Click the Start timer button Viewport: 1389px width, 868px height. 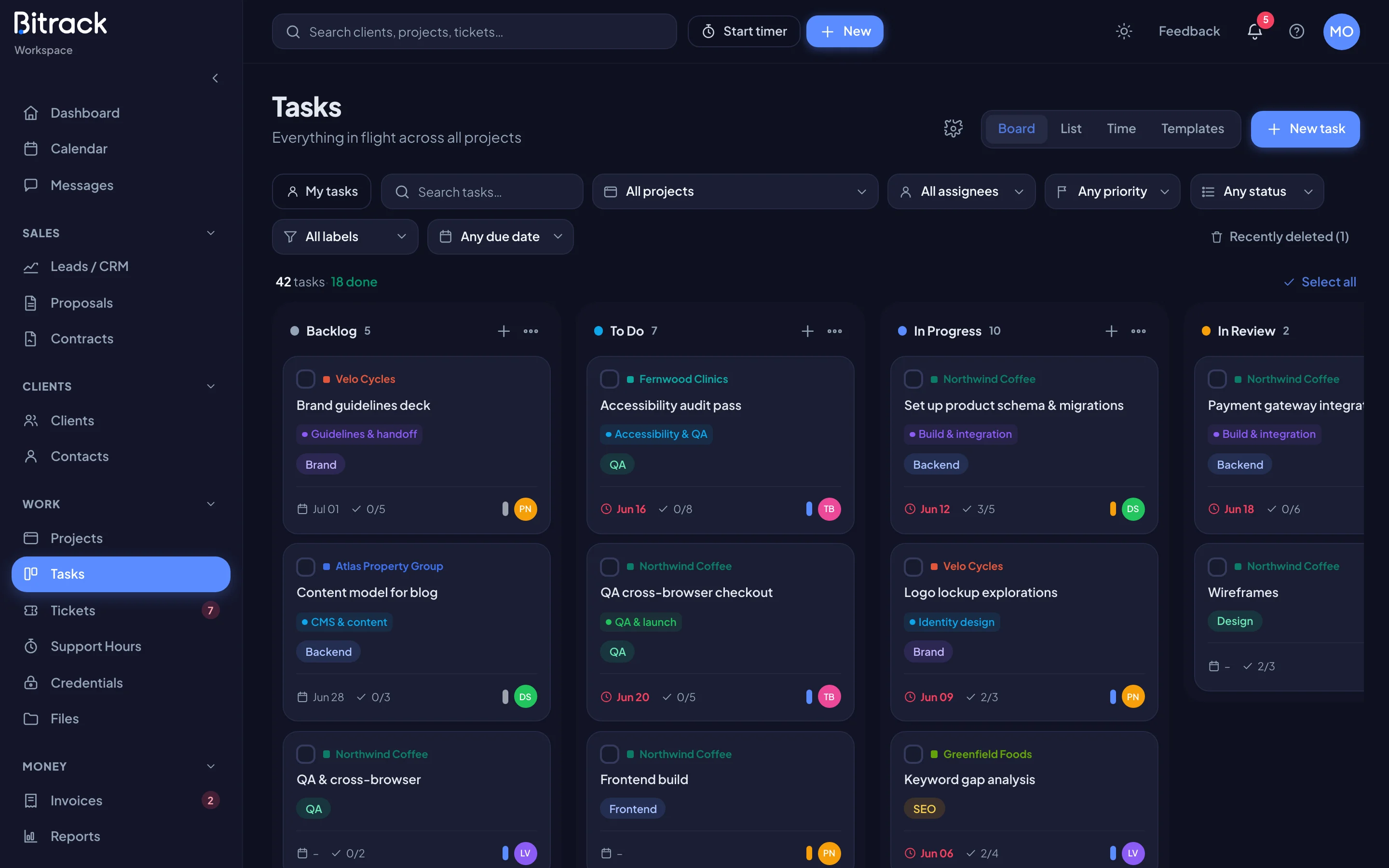tap(744, 31)
